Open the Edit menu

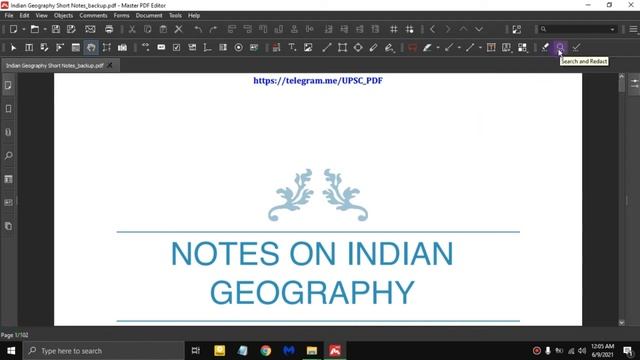click(x=24, y=16)
